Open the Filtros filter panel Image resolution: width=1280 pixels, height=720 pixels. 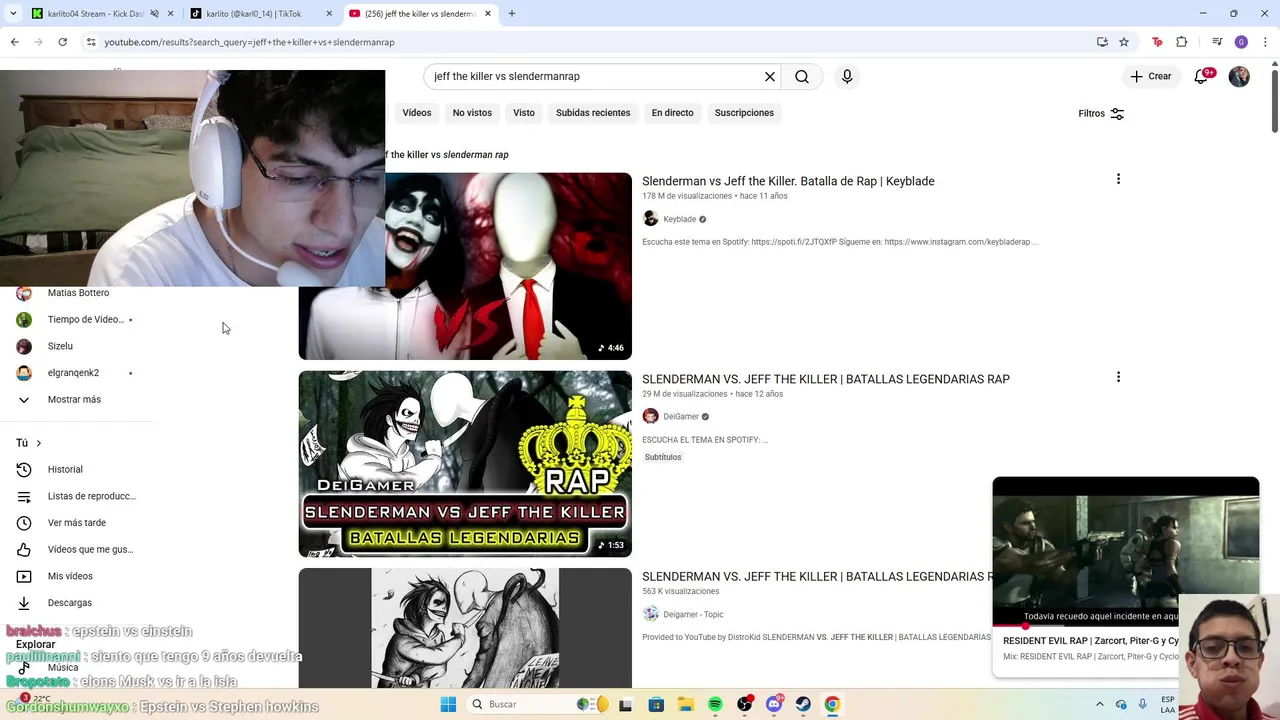[x=1101, y=113]
